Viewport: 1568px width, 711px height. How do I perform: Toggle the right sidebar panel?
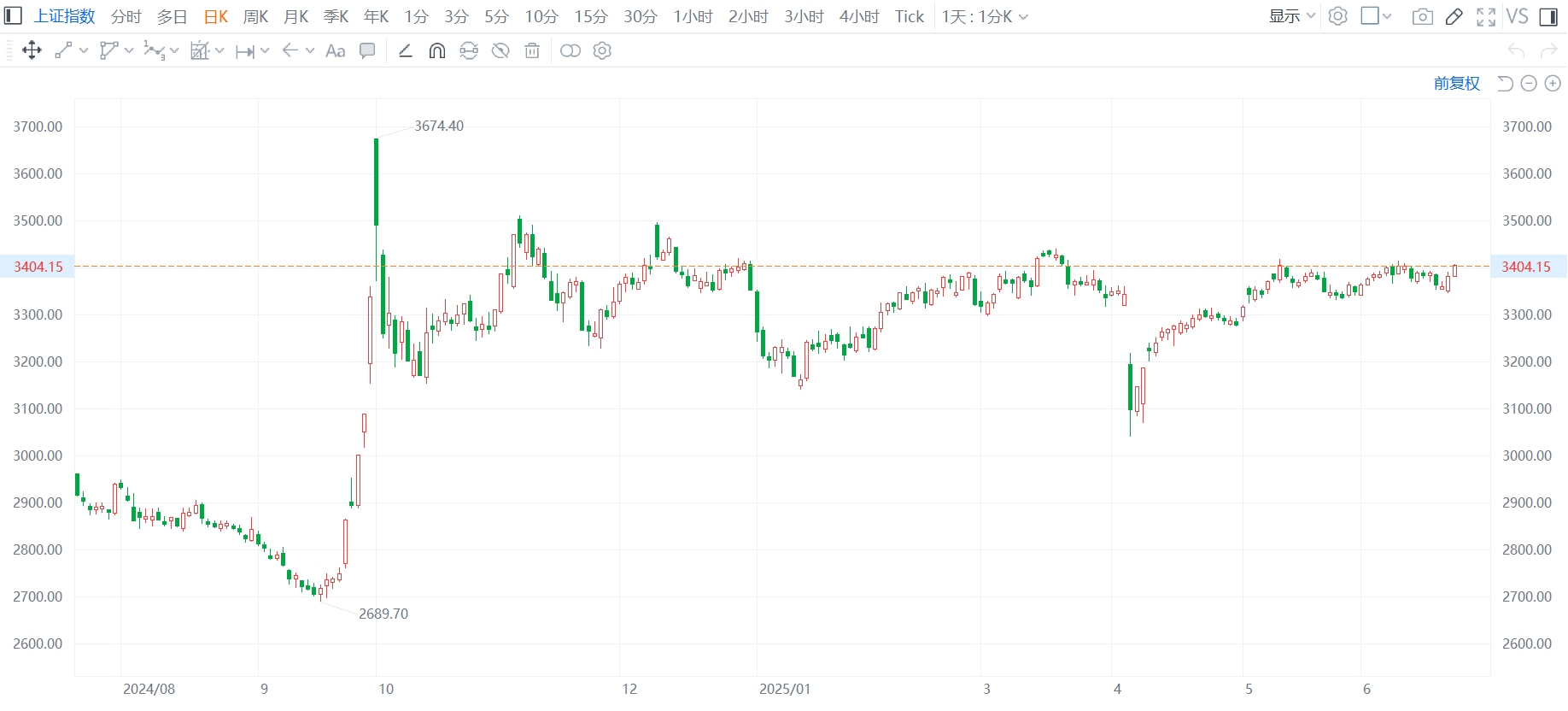[x=1548, y=17]
